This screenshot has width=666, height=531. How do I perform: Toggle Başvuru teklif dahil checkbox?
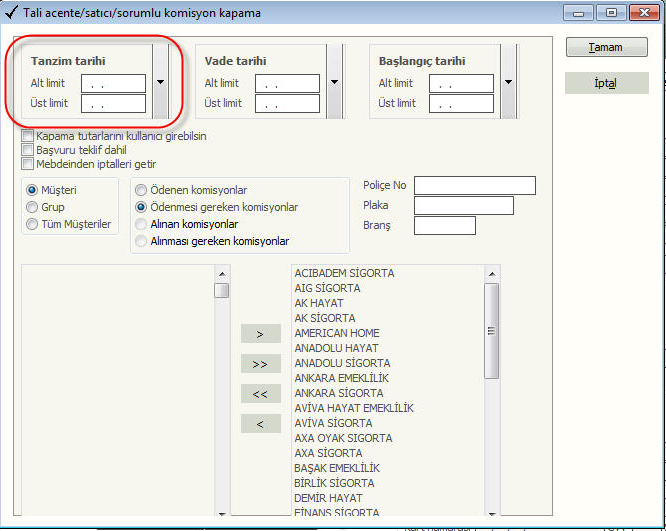28,150
